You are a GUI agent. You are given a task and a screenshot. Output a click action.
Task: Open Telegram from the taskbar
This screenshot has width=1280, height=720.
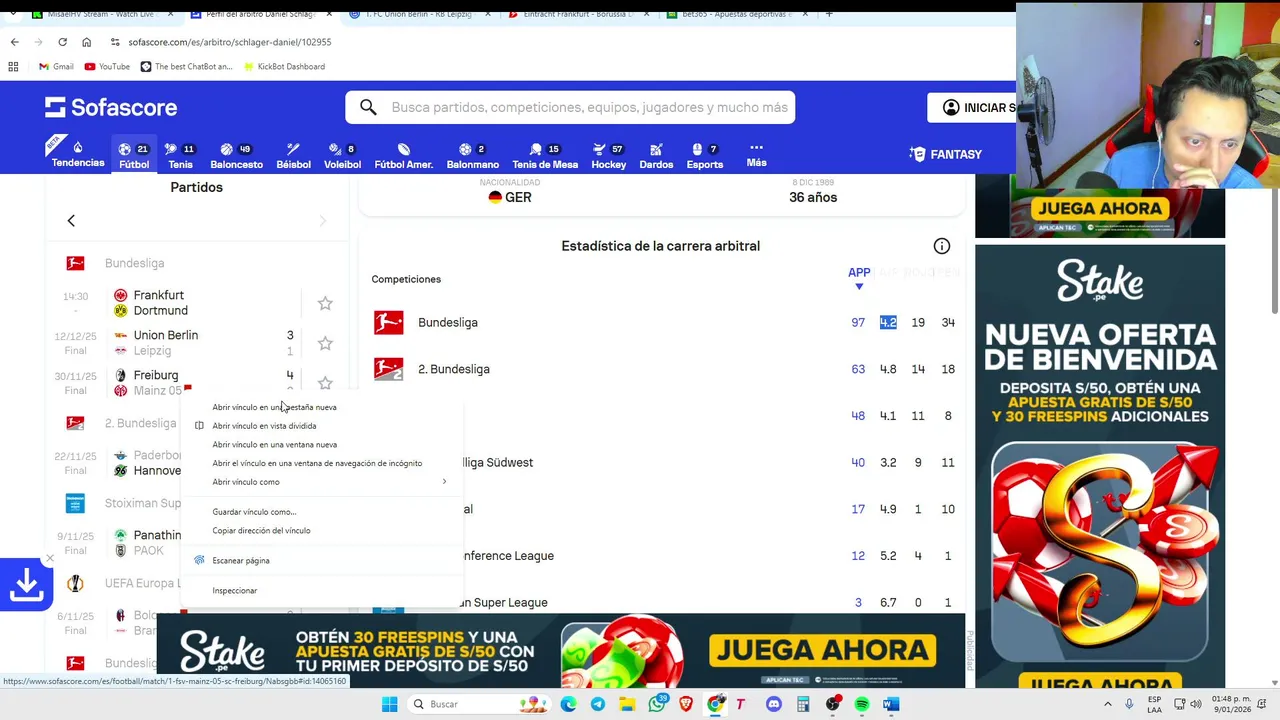pyautogui.click(x=597, y=704)
